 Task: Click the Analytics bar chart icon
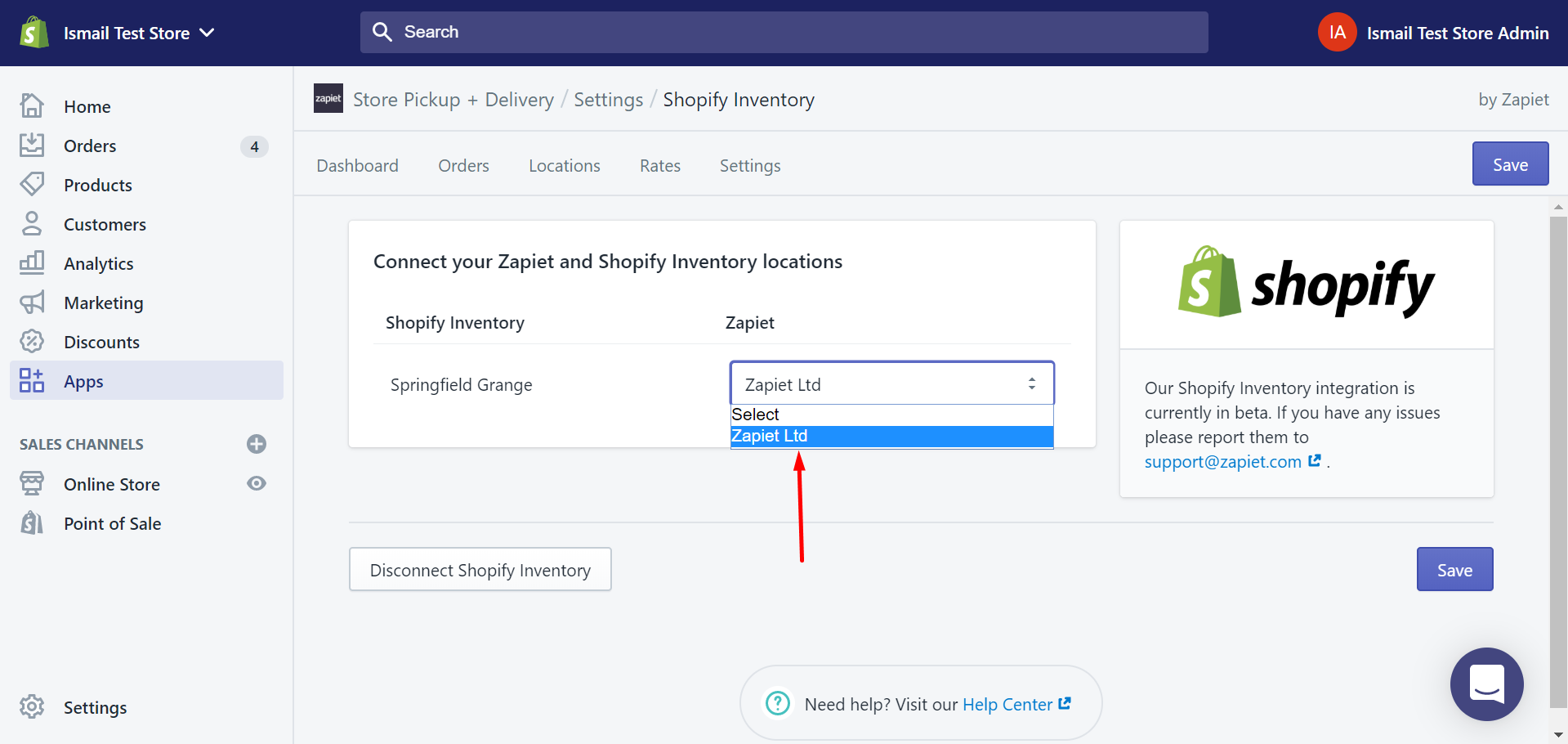pyautogui.click(x=32, y=262)
